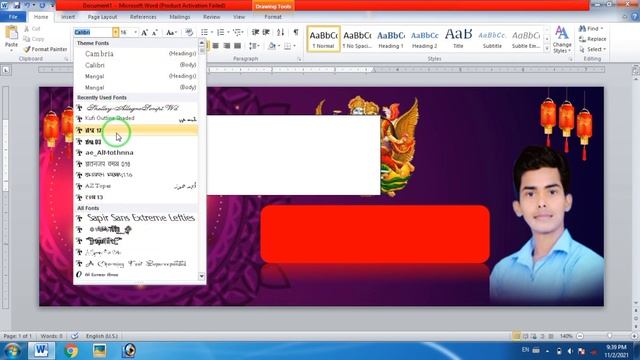Open the font size dropdown

coord(135,32)
